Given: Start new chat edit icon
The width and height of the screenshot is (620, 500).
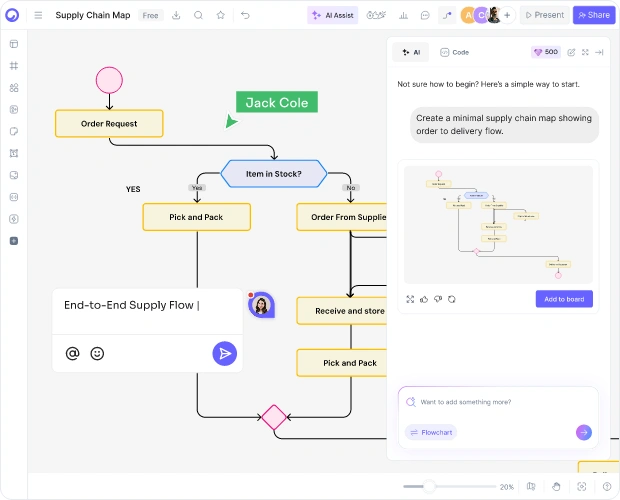Looking at the screenshot, I should coord(571,52).
